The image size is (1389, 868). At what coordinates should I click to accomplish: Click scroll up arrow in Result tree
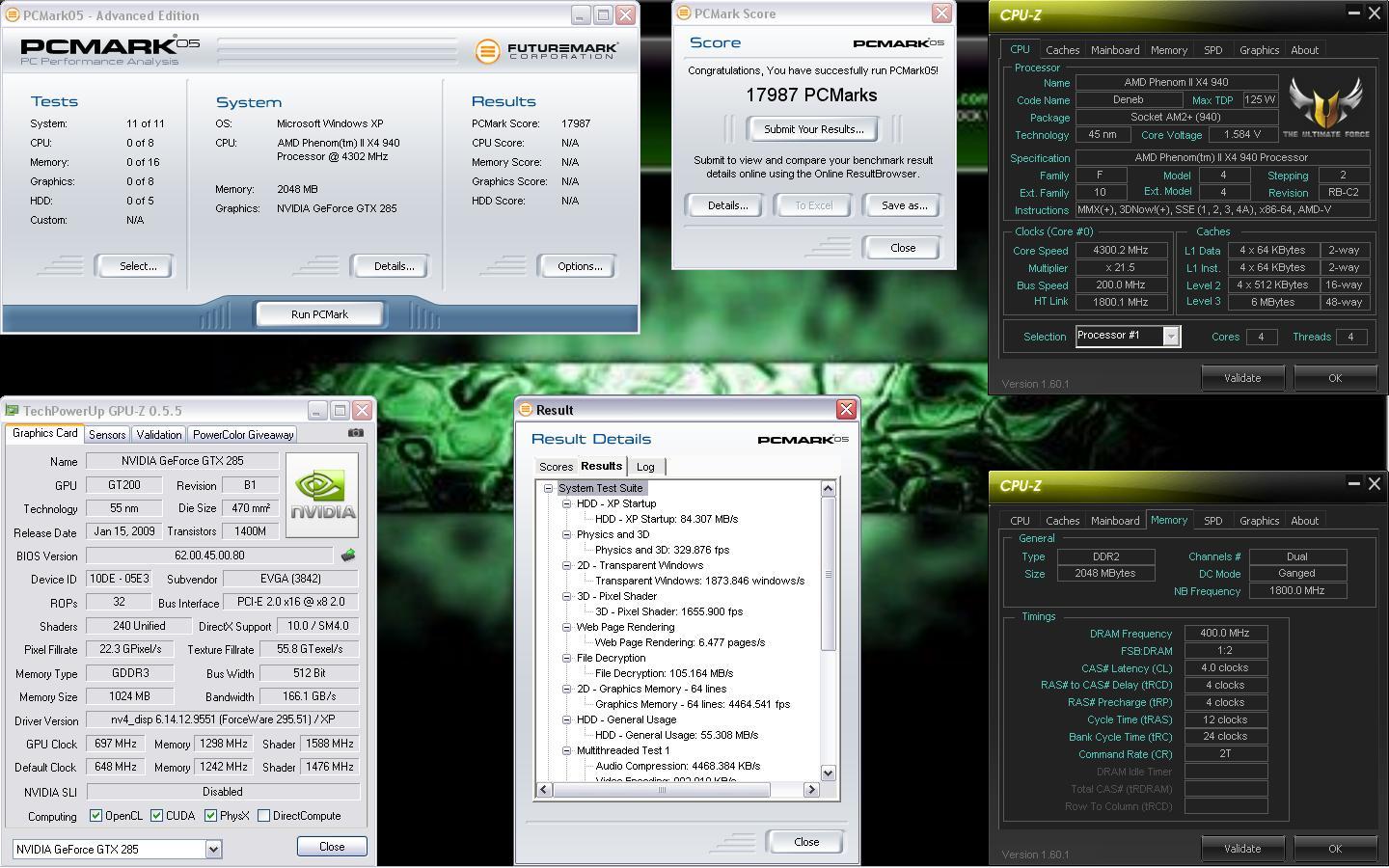(828, 489)
